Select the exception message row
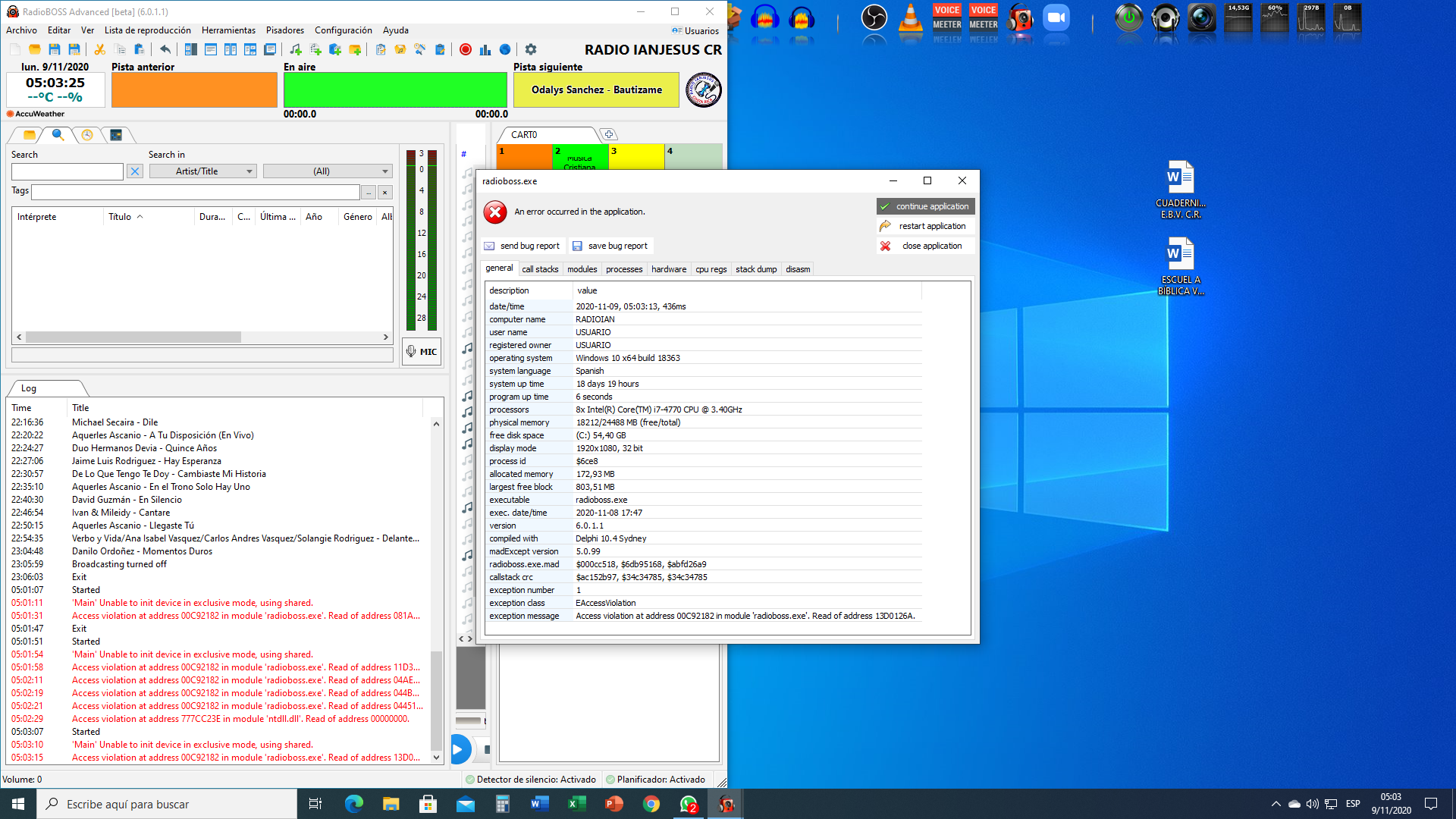Screen dimensions: 1456x819 coord(704,616)
